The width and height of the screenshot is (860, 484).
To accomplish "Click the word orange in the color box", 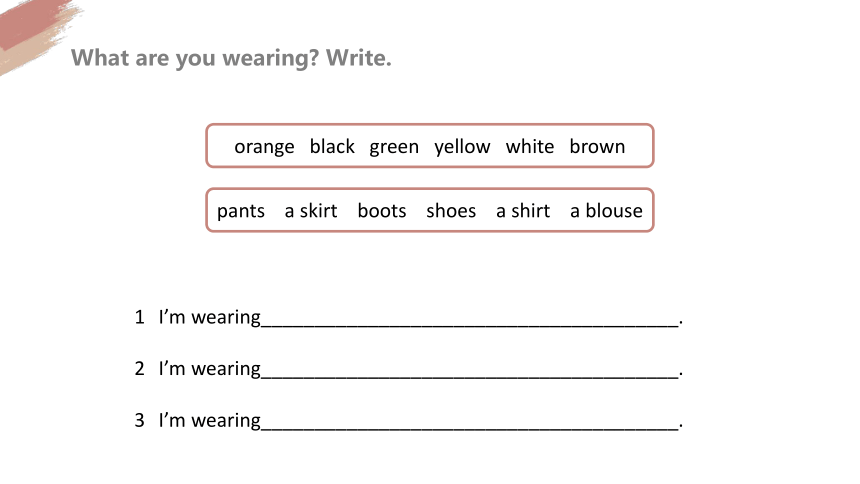I will (x=264, y=147).
